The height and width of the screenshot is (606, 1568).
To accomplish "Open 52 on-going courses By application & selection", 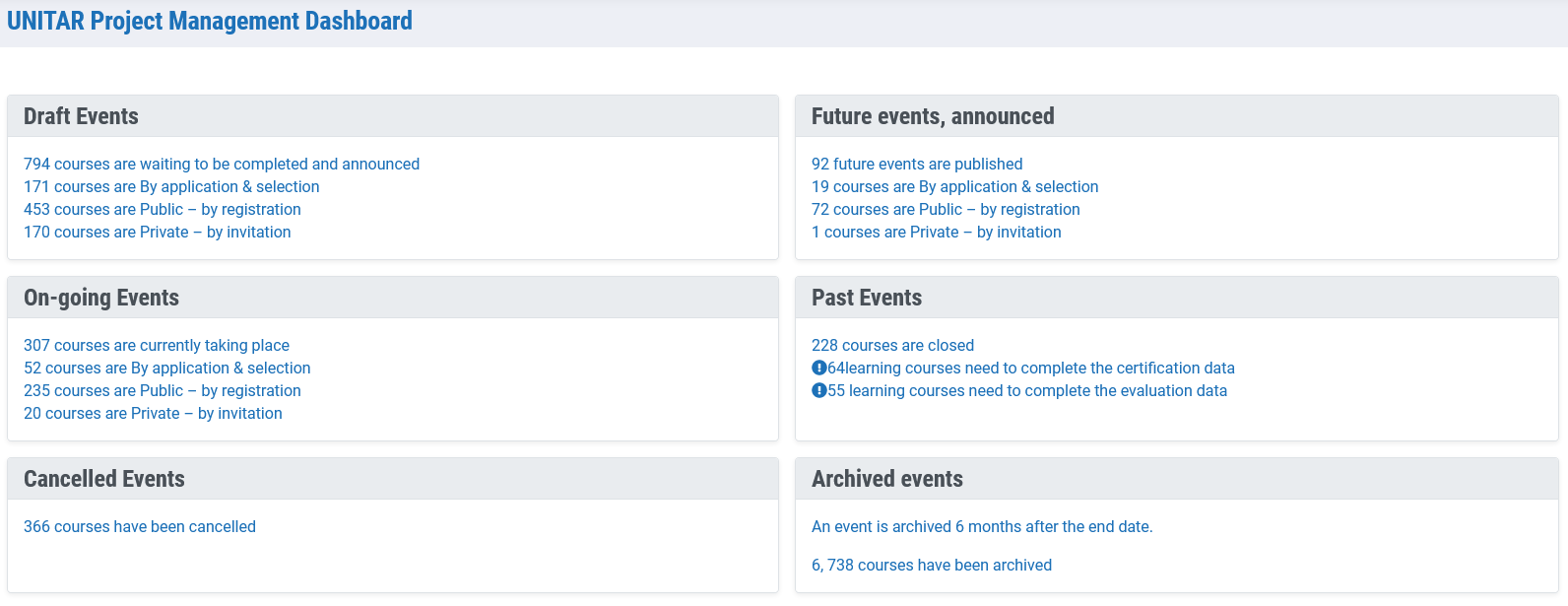I will click(167, 368).
